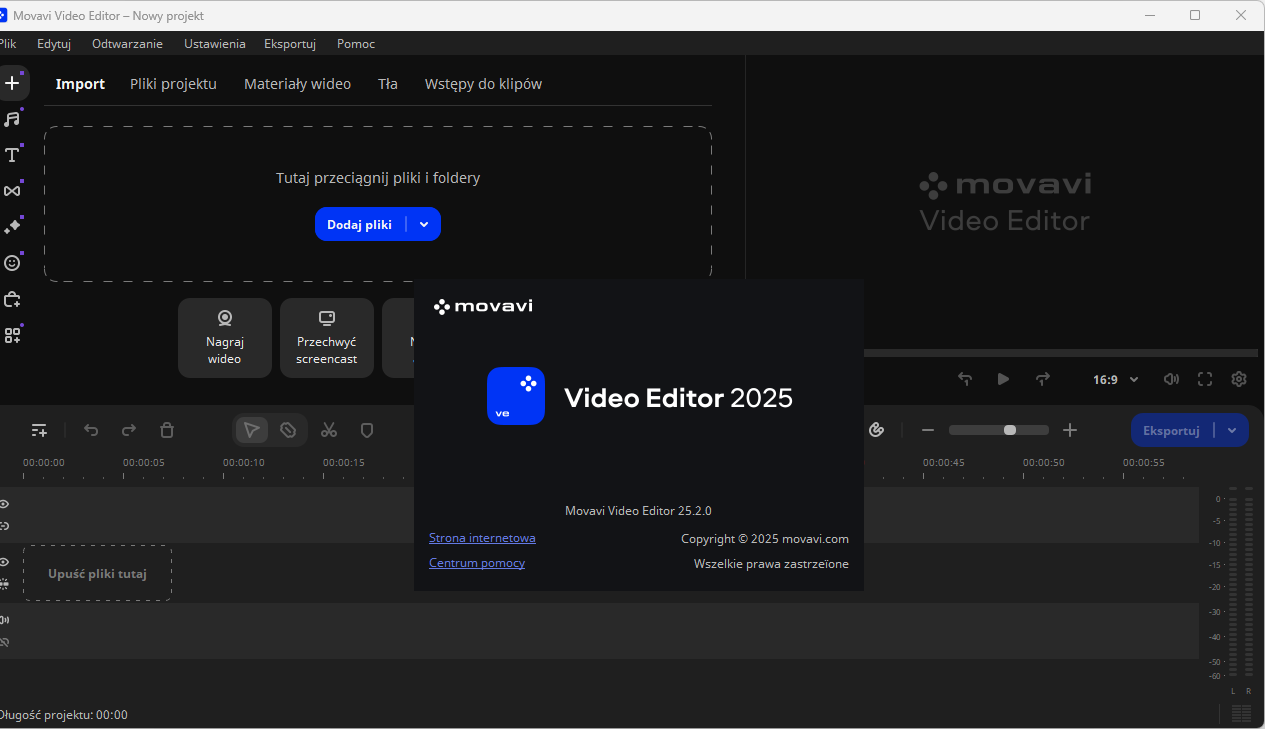Switch to the Materiały wideo tab
1265x729 pixels.
(297, 84)
